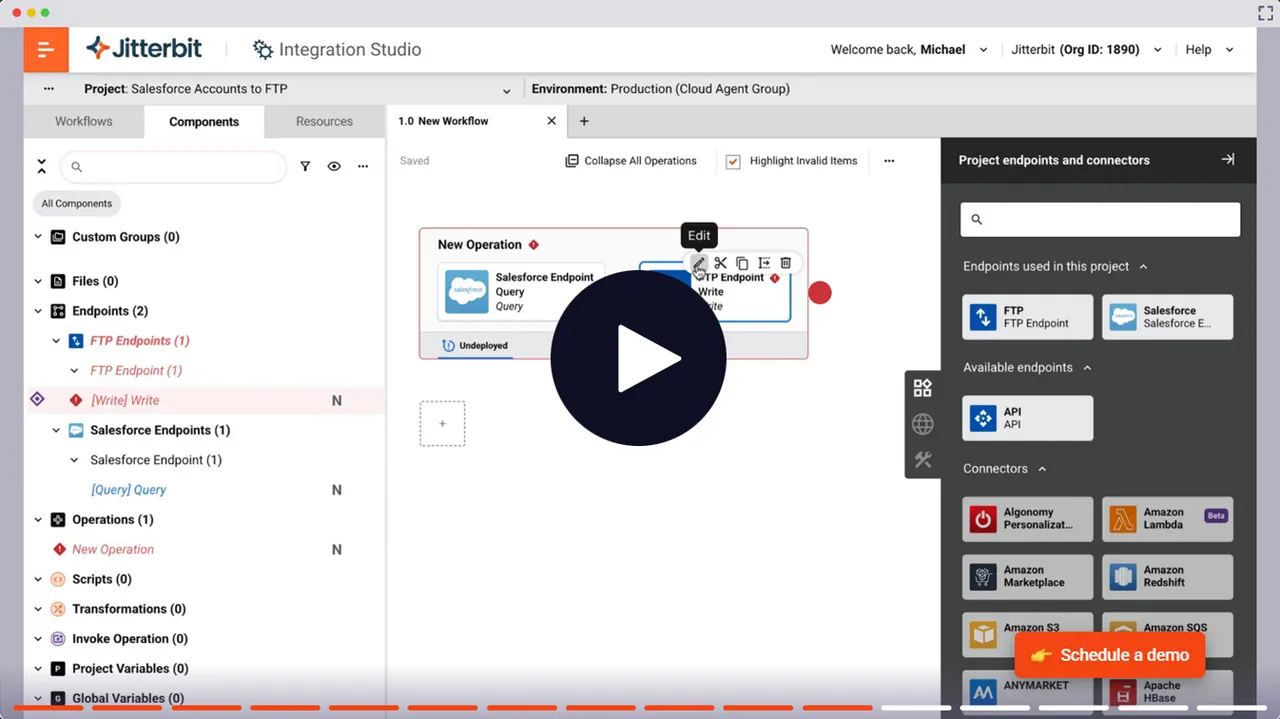This screenshot has width=1280, height=719.
Task: Toggle fullscreen in top right corner
Action: pyautogui.click(x=1265, y=13)
